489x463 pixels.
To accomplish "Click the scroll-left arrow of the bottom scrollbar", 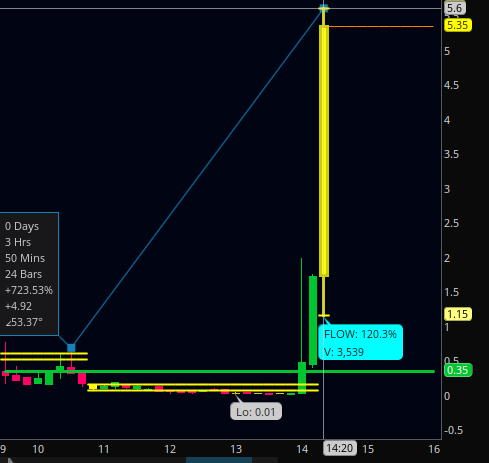I will [x=10, y=460].
